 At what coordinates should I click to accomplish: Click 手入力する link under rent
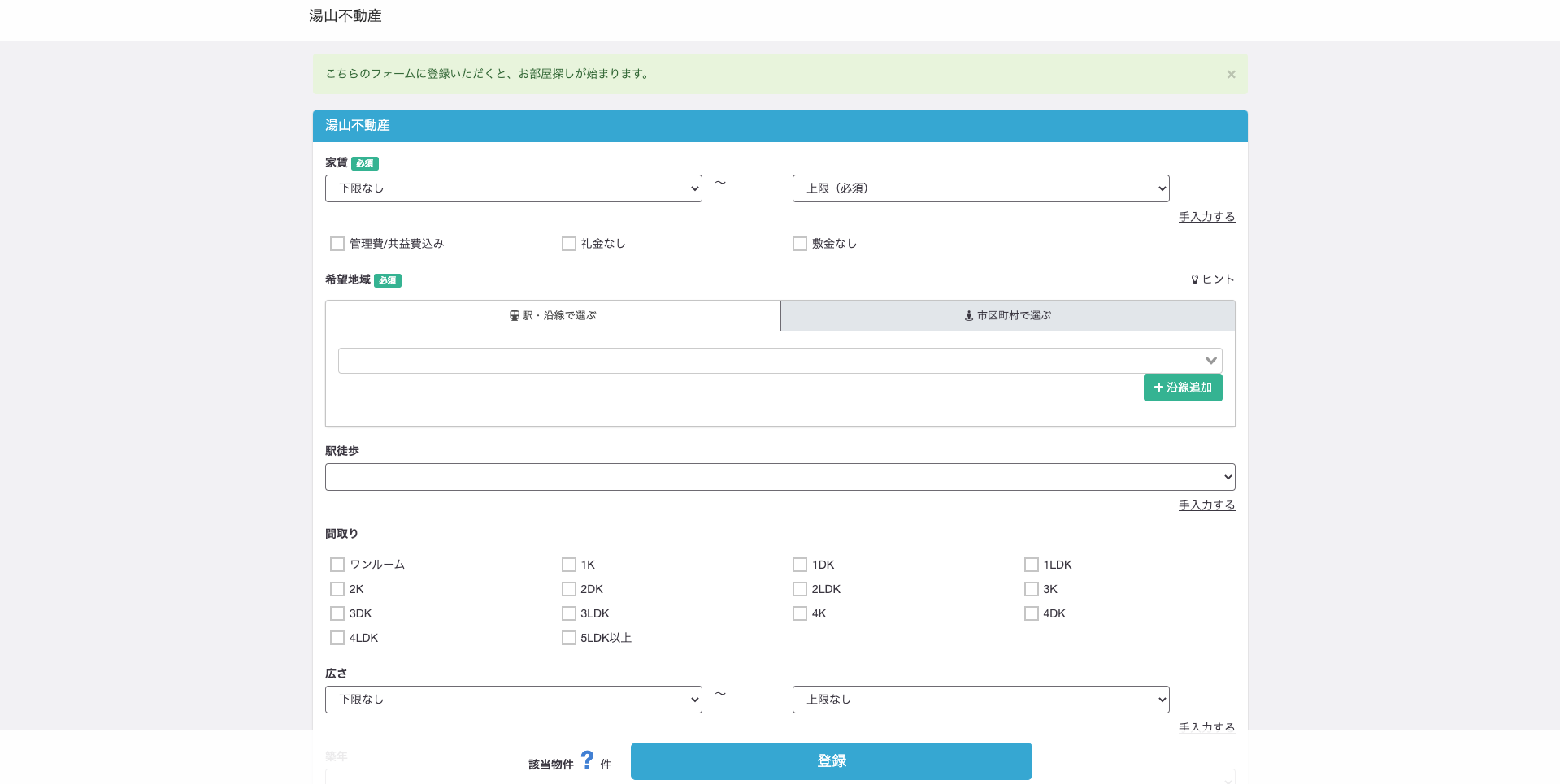(x=1206, y=217)
